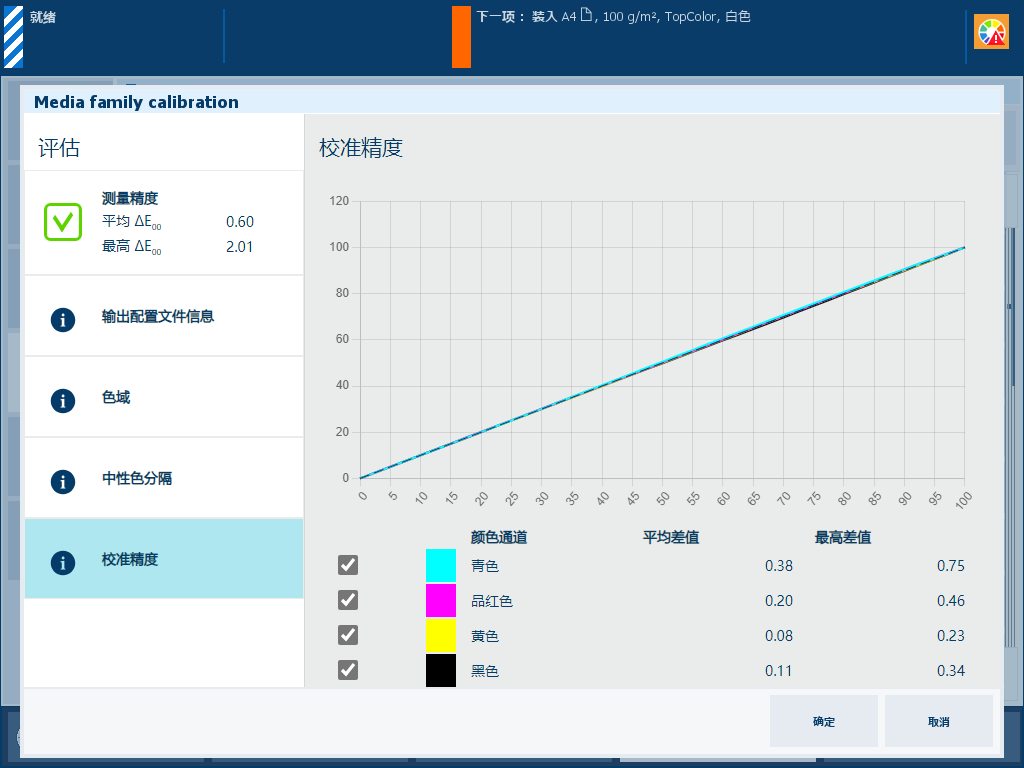Click the 下一项 next media info text
Screen dimensions: 1024x768
[613, 16]
